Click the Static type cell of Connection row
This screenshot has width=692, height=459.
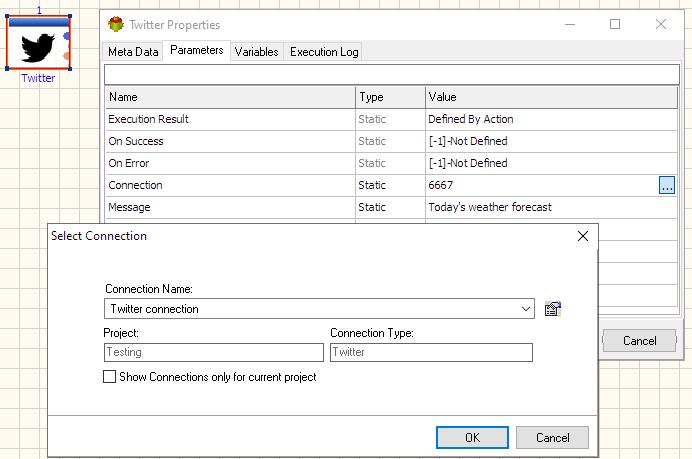[x=390, y=185]
